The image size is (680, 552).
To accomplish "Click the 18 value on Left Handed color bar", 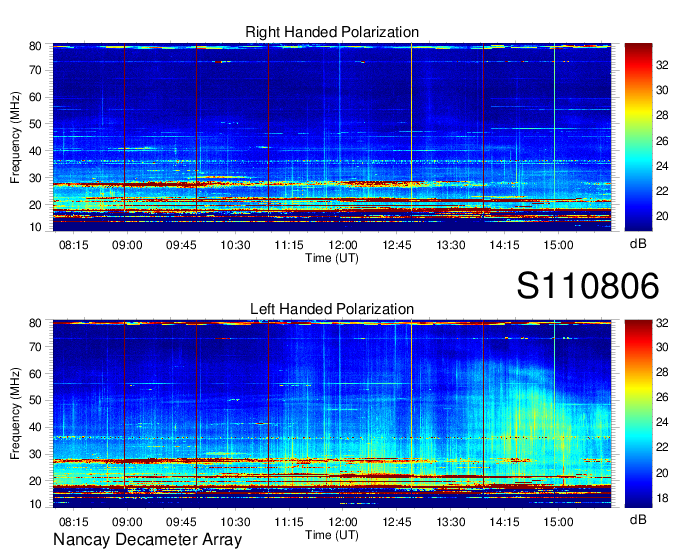I will pos(662,498).
